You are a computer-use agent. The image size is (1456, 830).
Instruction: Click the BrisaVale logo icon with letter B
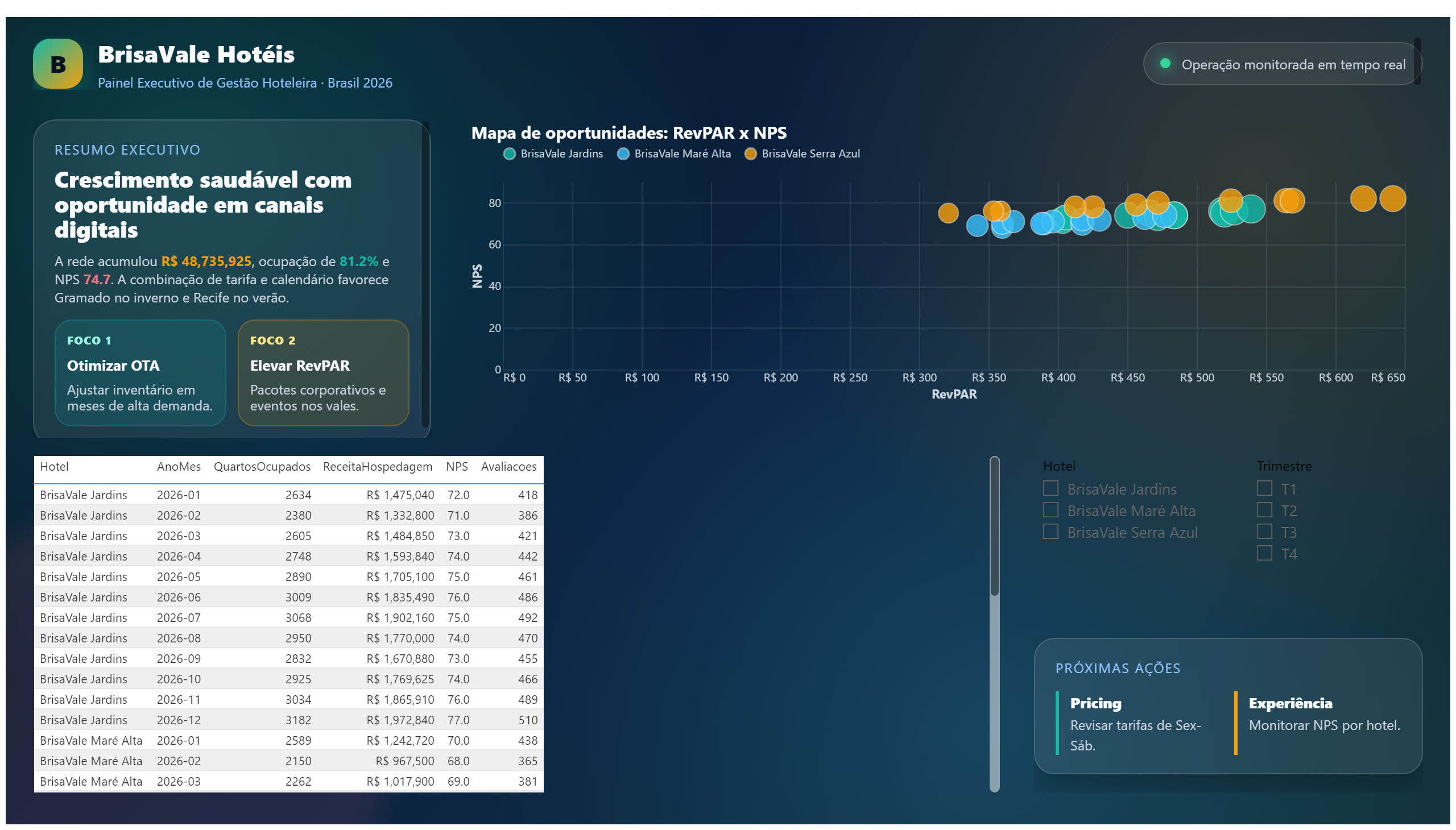tap(57, 64)
